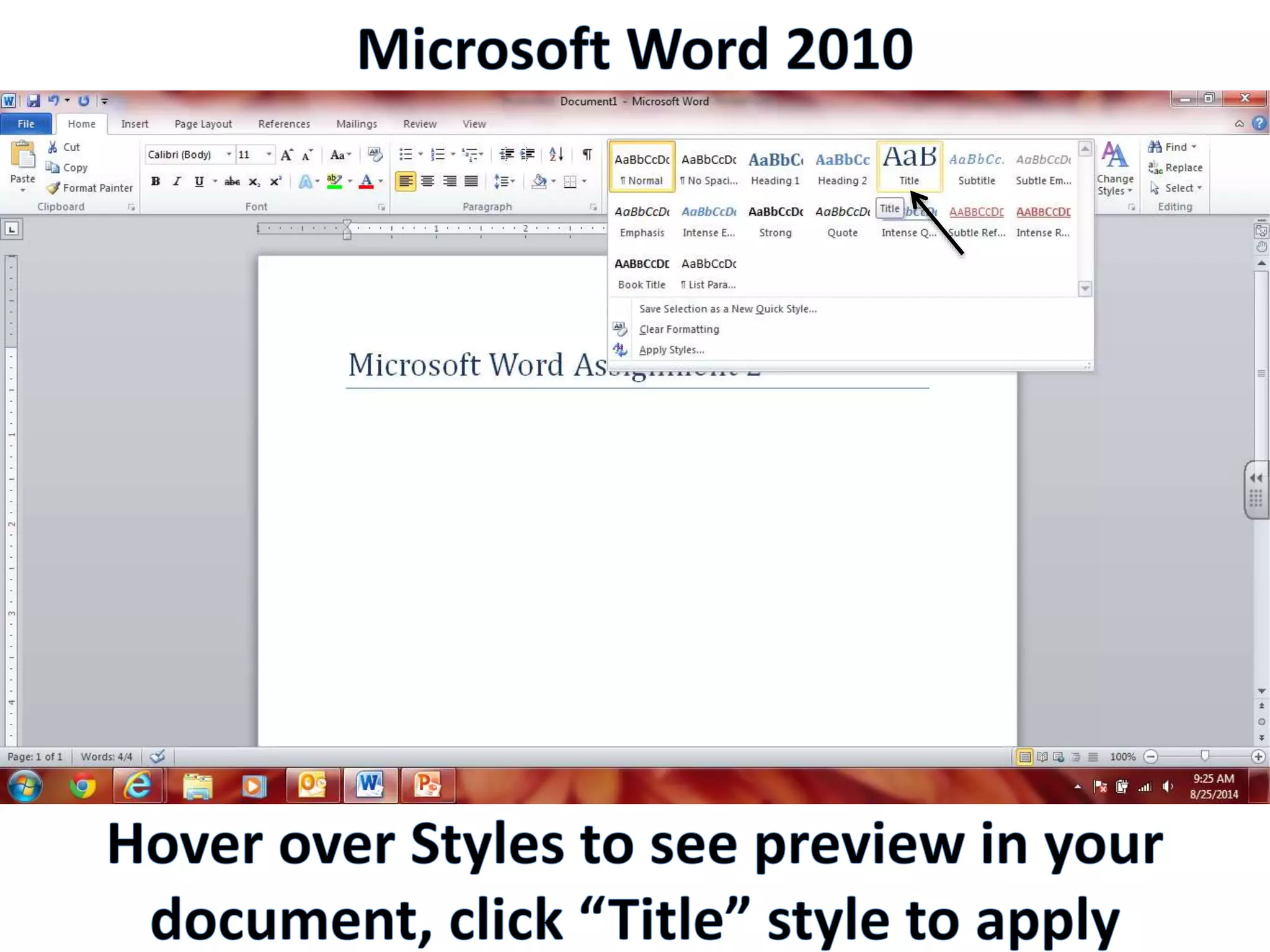Click the red Font Color button

point(366,182)
